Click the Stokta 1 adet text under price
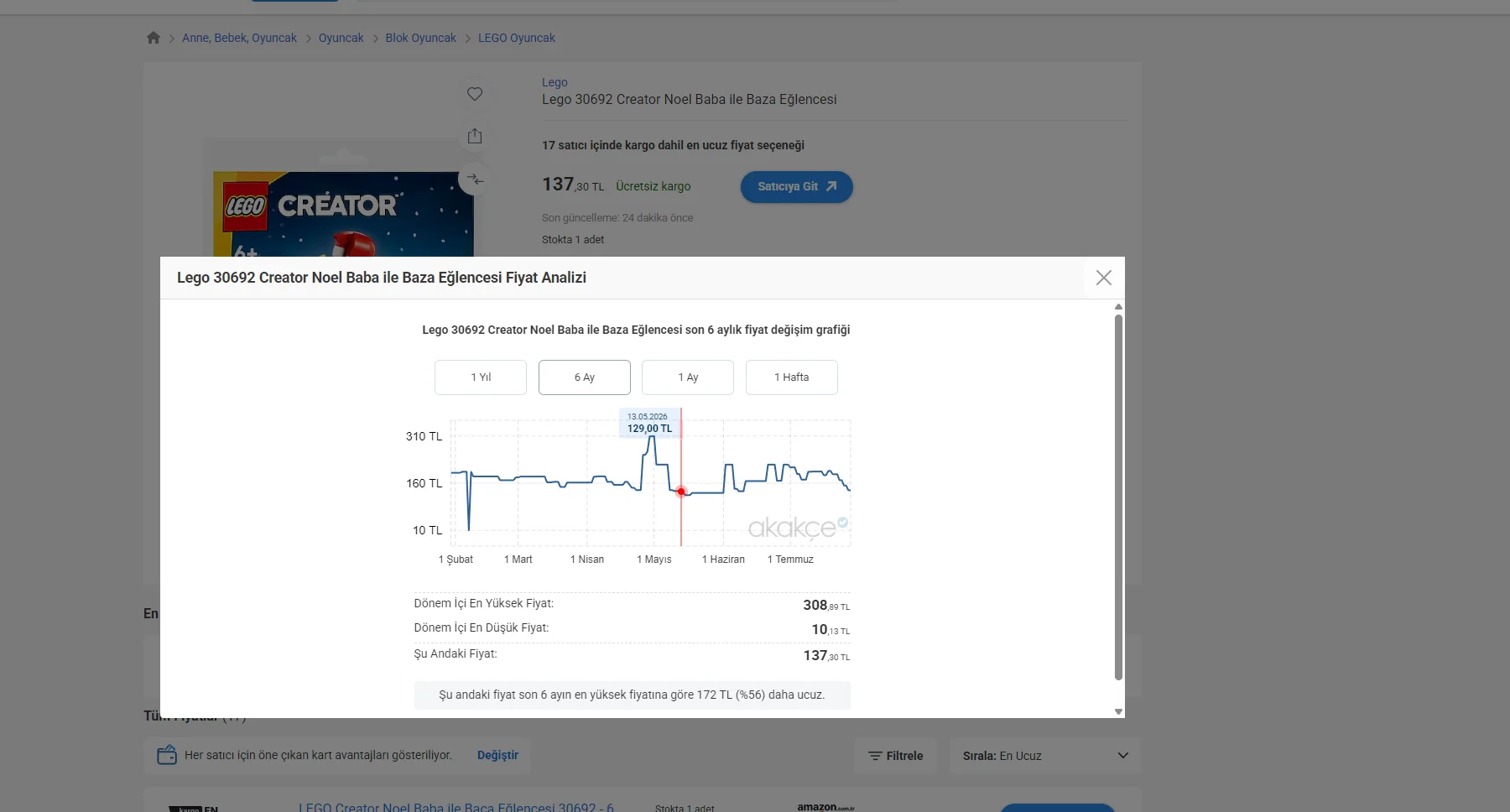 (x=573, y=239)
